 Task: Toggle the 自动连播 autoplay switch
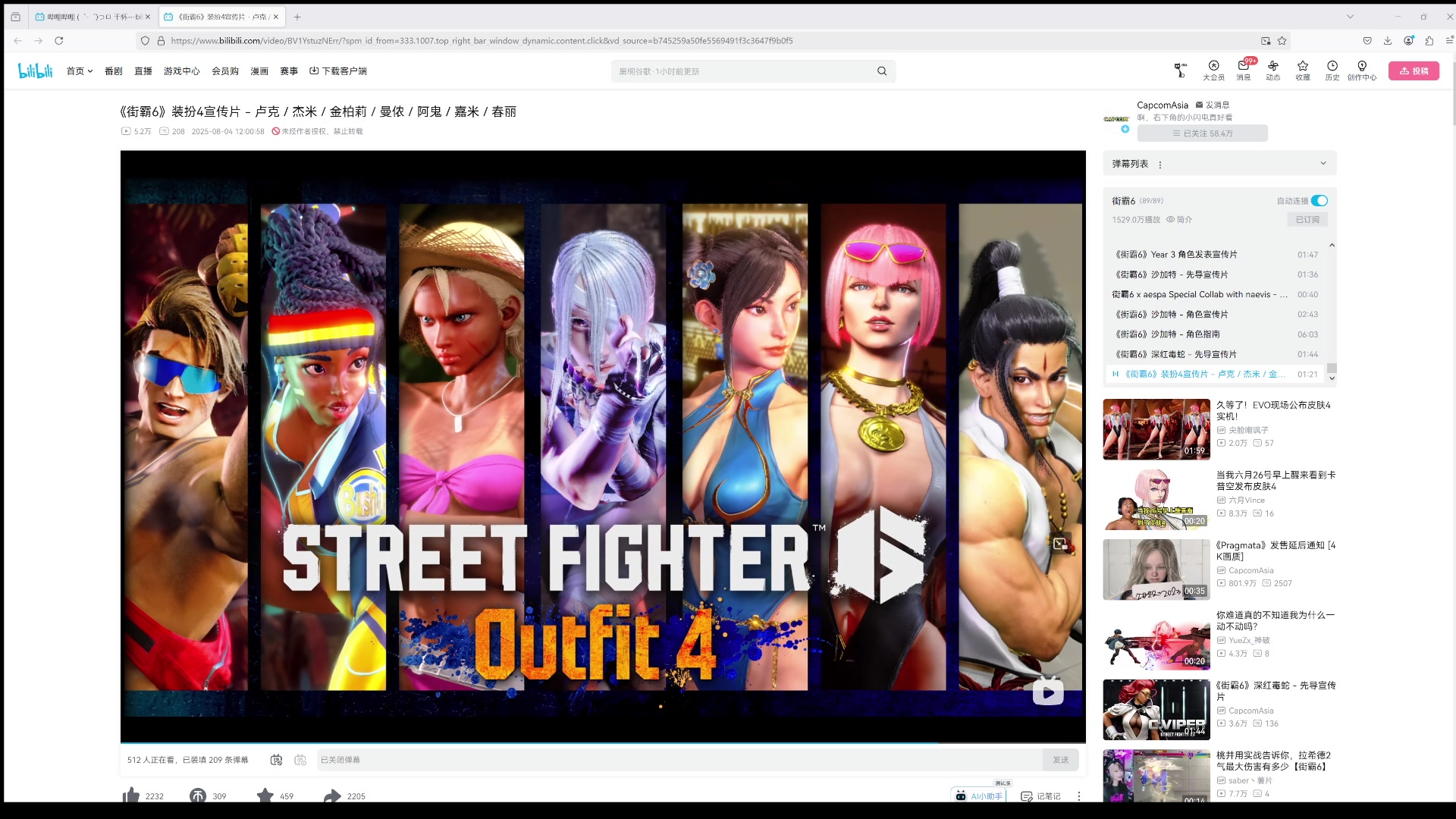pyautogui.click(x=1319, y=201)
